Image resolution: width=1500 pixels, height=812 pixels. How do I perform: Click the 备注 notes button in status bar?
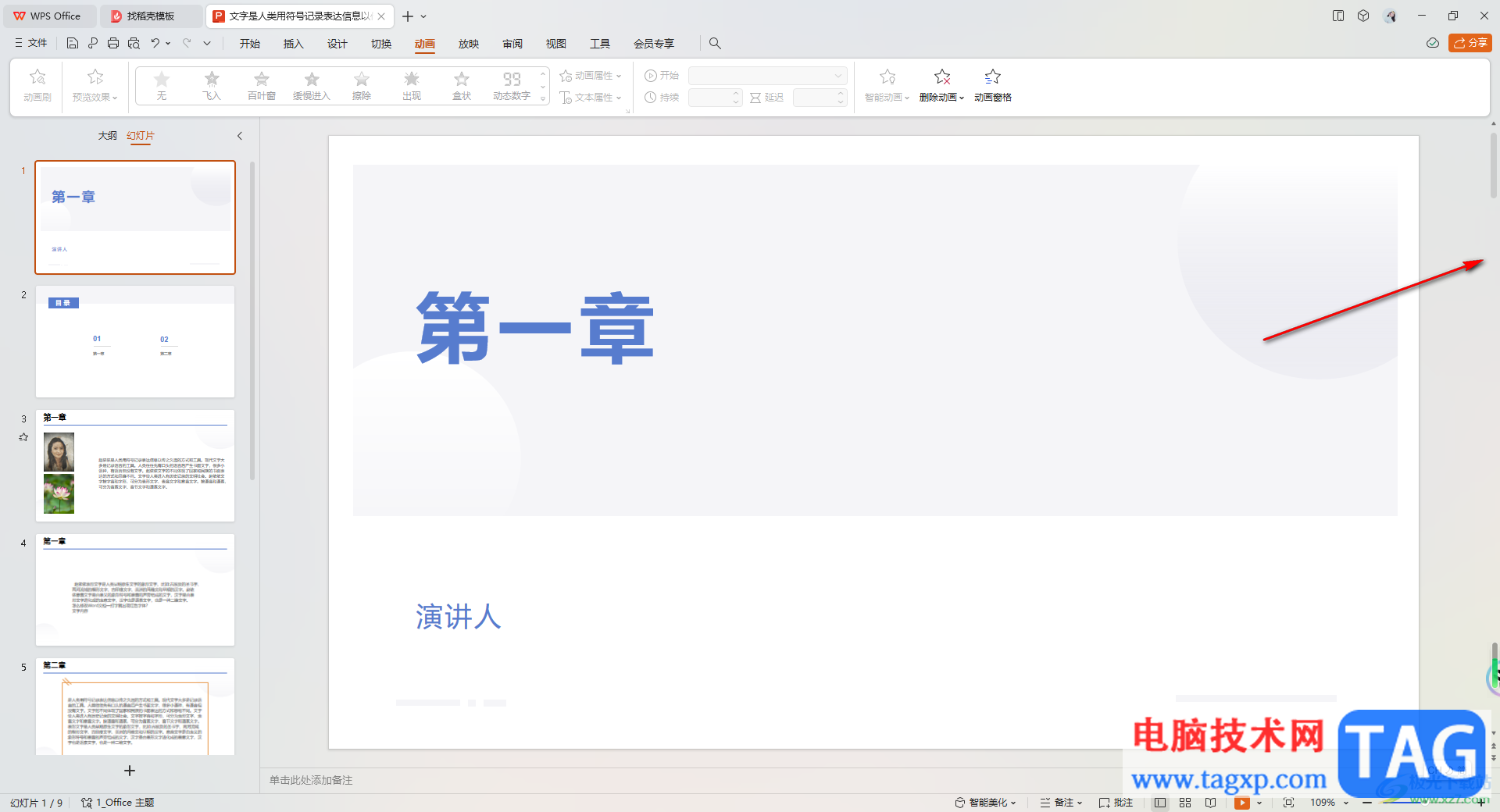click(1062, 803)
